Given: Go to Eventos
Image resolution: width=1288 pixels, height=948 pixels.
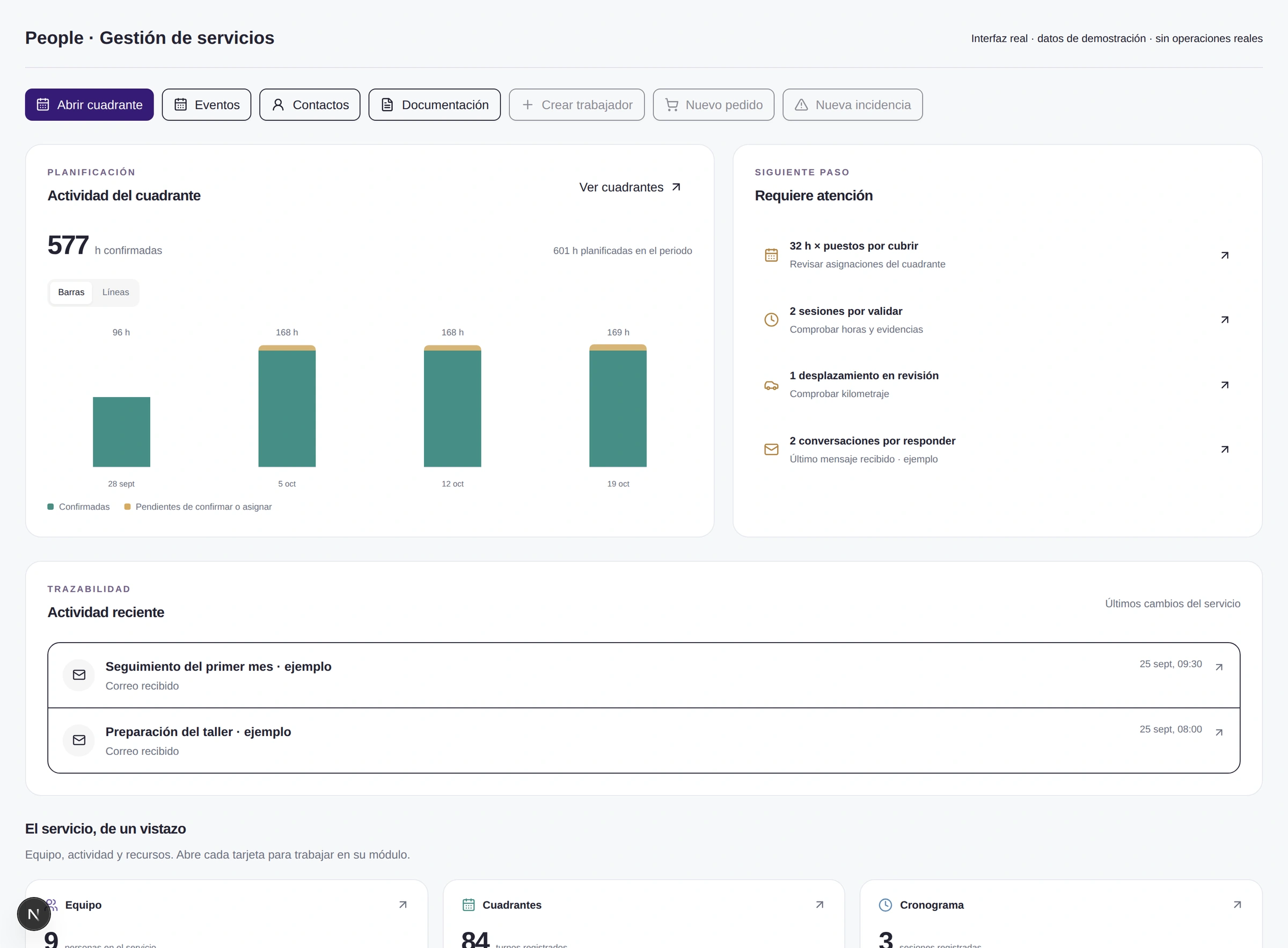Looking at the screenshot, I should point(206,105).
